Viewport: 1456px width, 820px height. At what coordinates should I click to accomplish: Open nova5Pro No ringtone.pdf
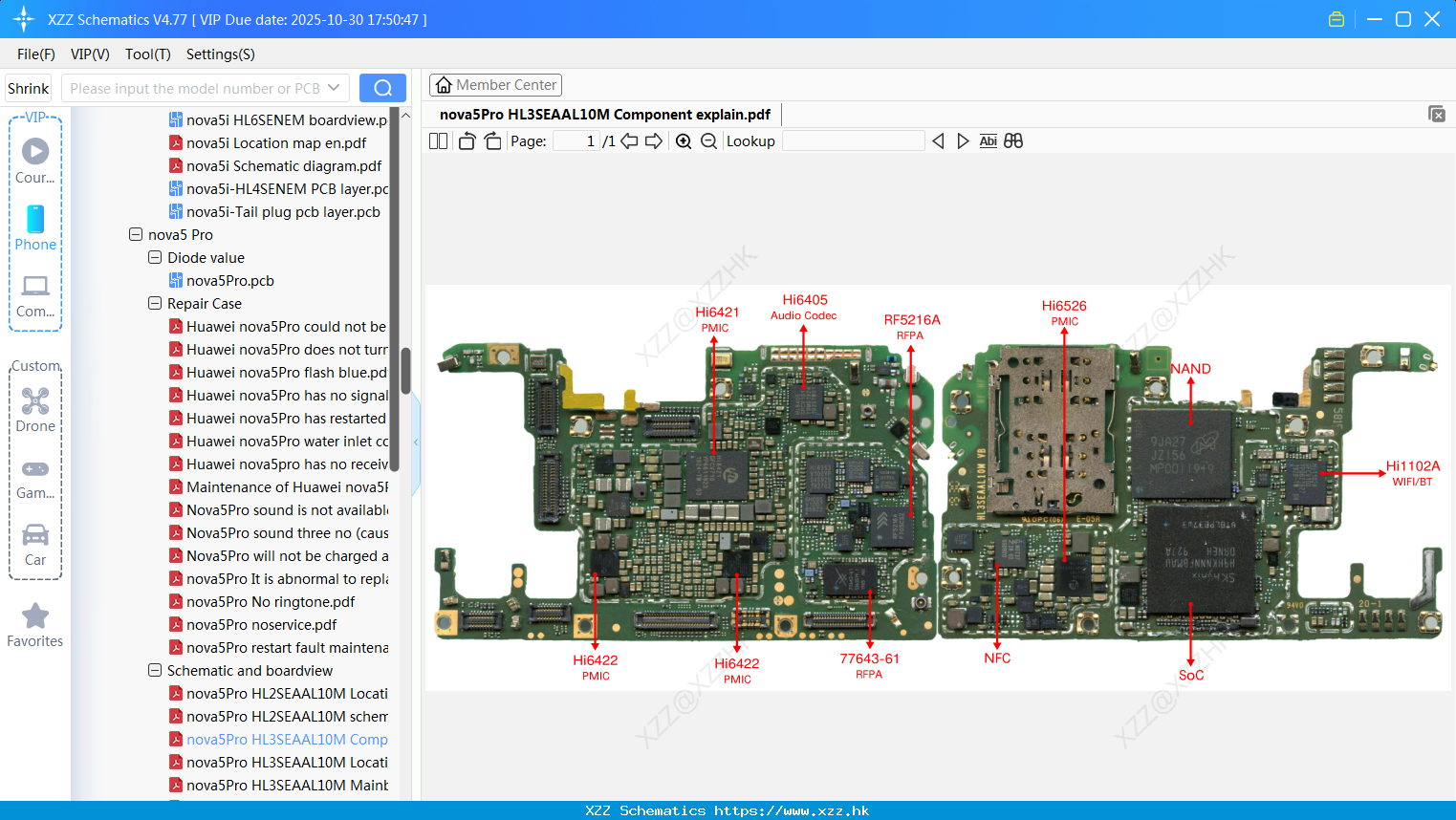262,601
